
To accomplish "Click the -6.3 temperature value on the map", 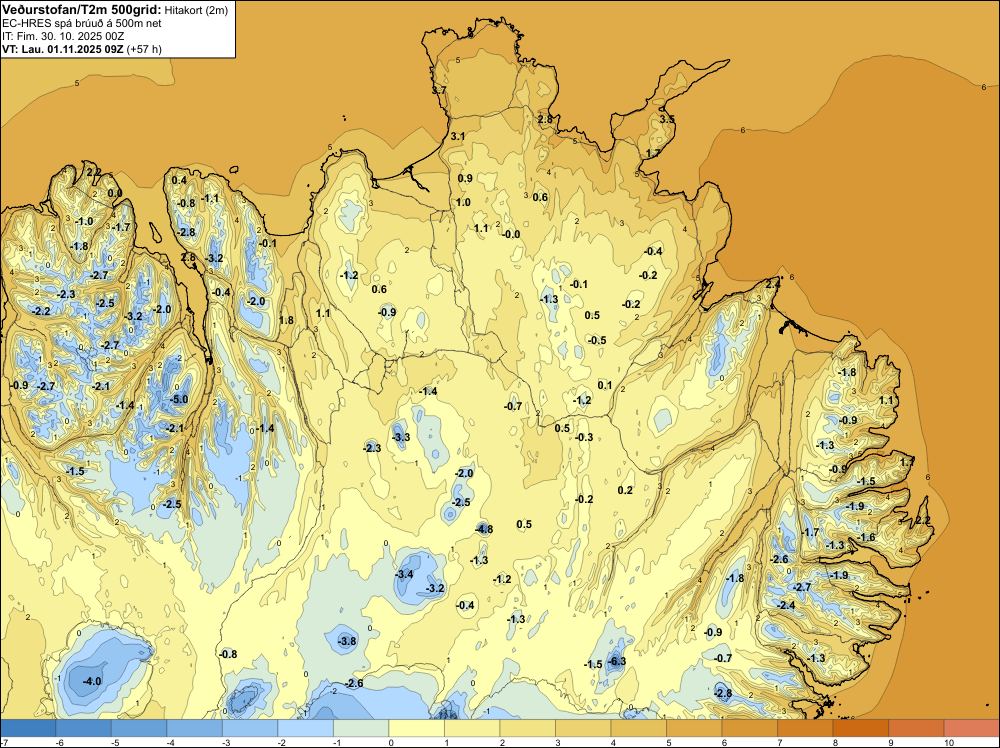I will 617,661.
